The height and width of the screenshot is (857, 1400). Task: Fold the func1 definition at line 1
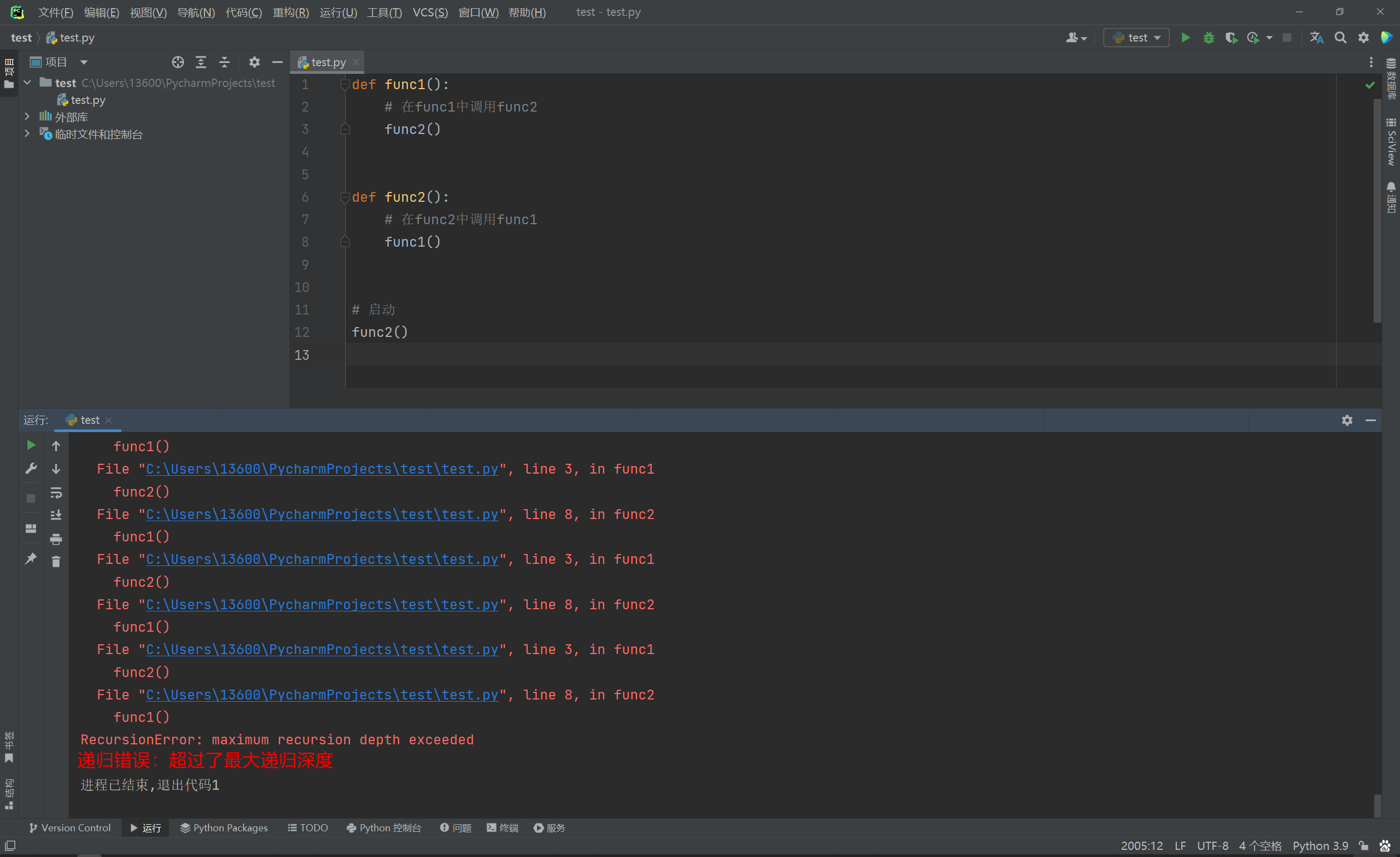[345, 84]
